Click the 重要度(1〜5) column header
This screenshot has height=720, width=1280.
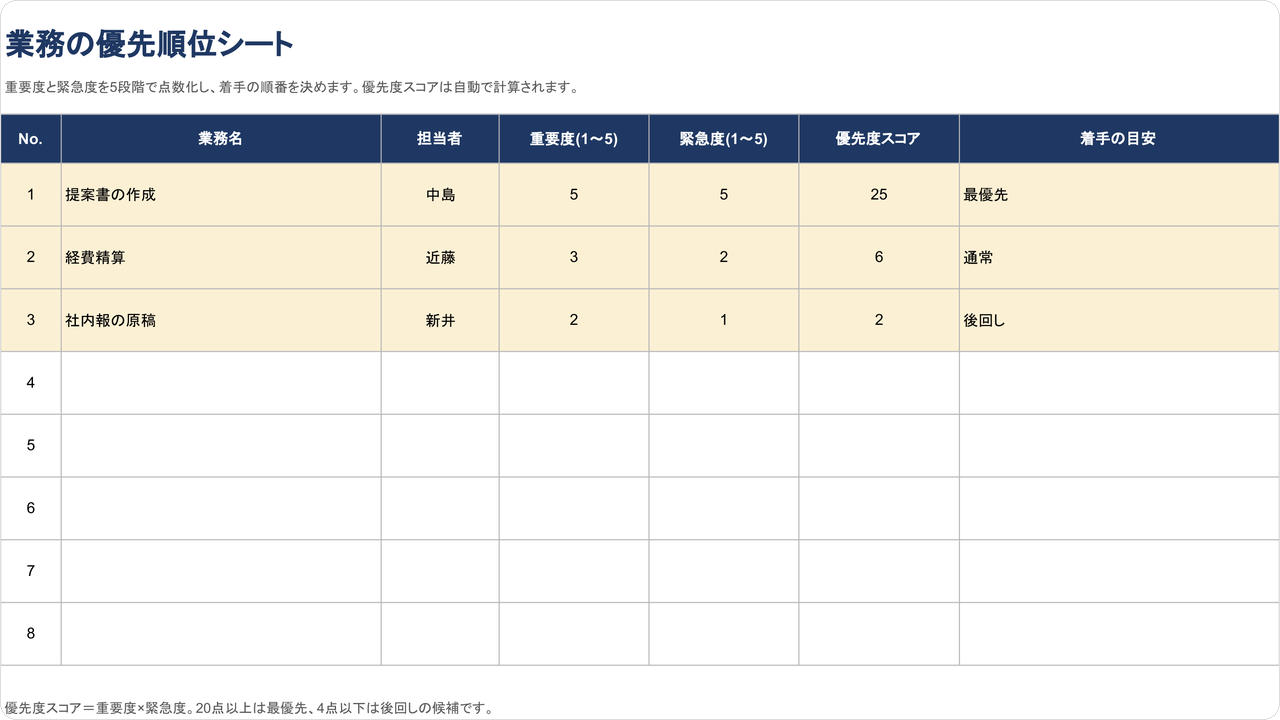click(x=574, y=139)
